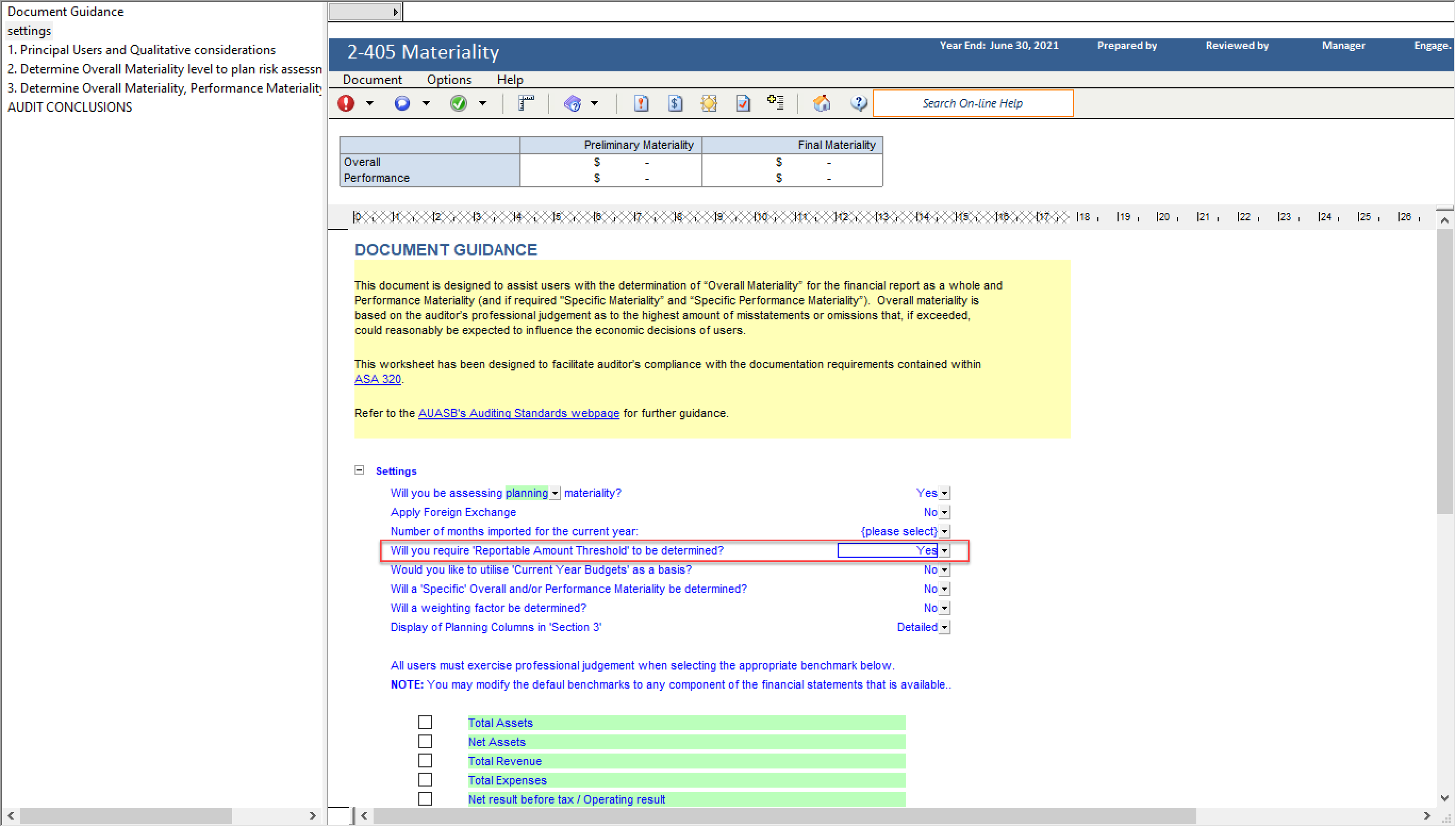
Task: Click the home icon in toolbar
Action: pyautogui.click(x=822, y=103)
